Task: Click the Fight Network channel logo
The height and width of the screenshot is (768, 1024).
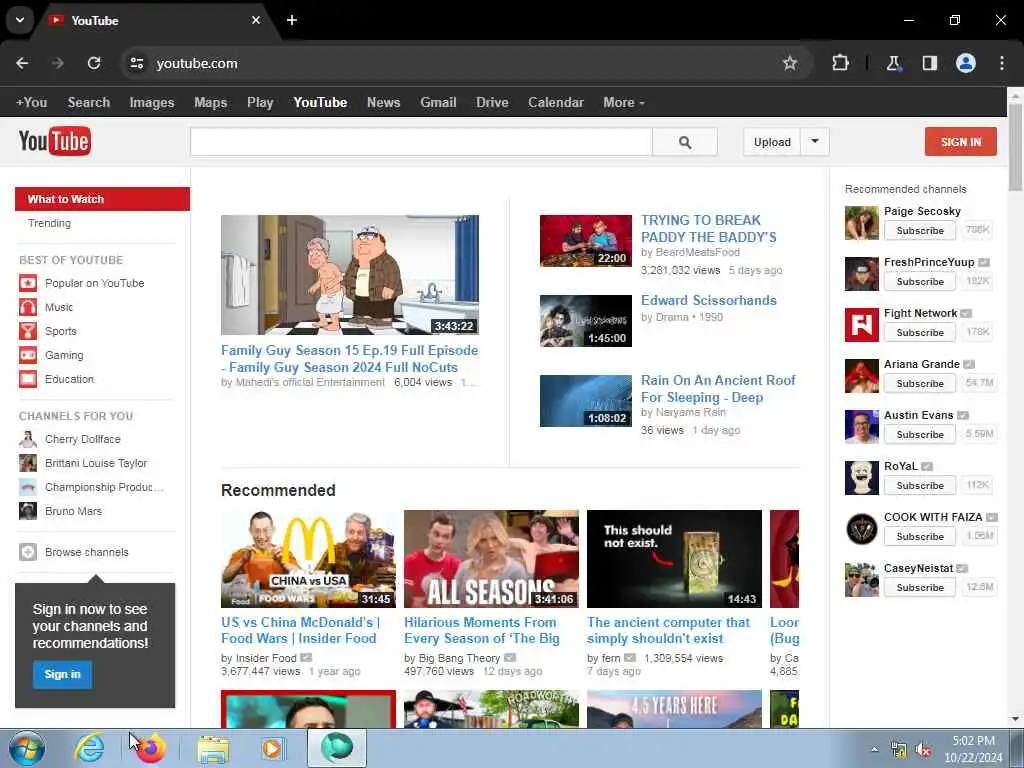Action: pyautogui.click(x=861, y=325)
